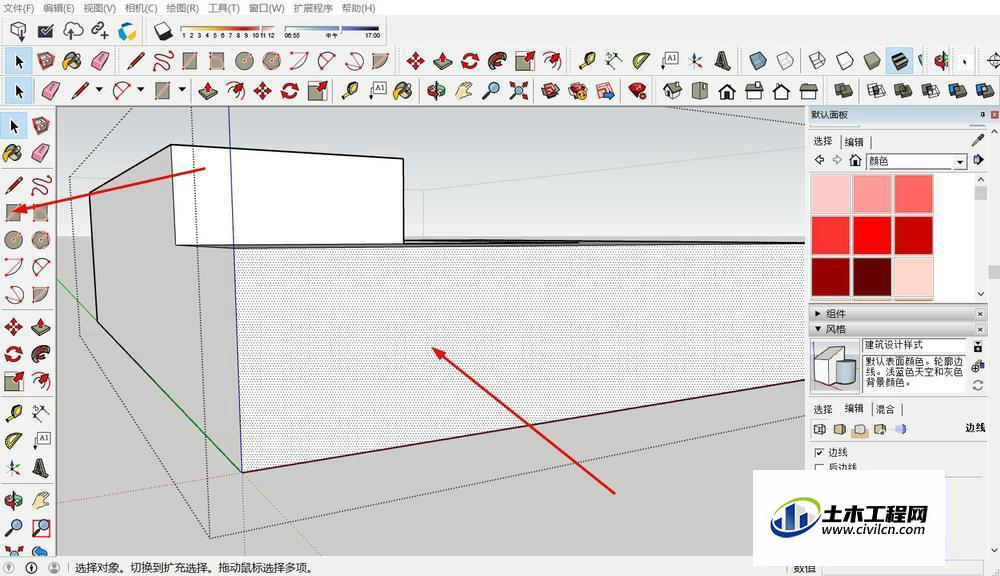The image size is (1000, 576).
Task: Click the link-plus reference icon
Action: tap(99, 30)
